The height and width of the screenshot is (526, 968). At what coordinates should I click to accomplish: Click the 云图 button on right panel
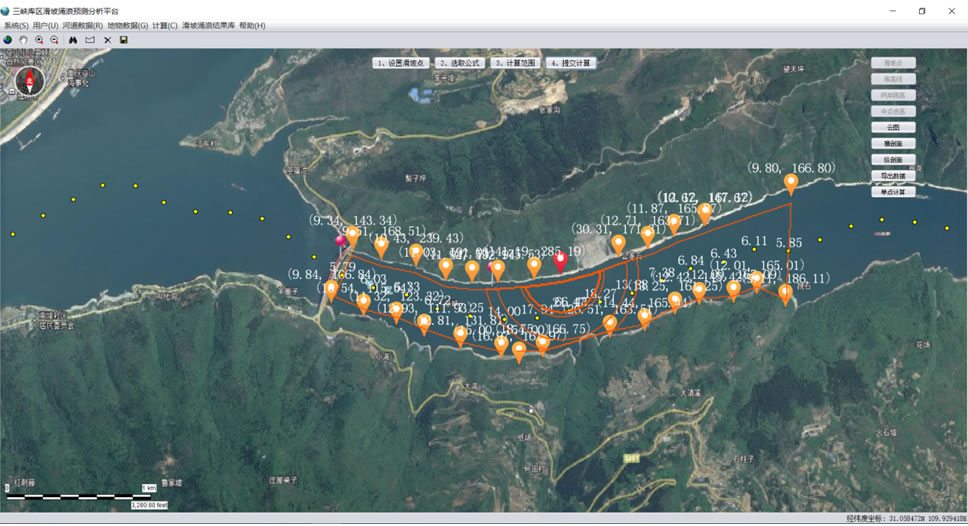pos(893,128)
